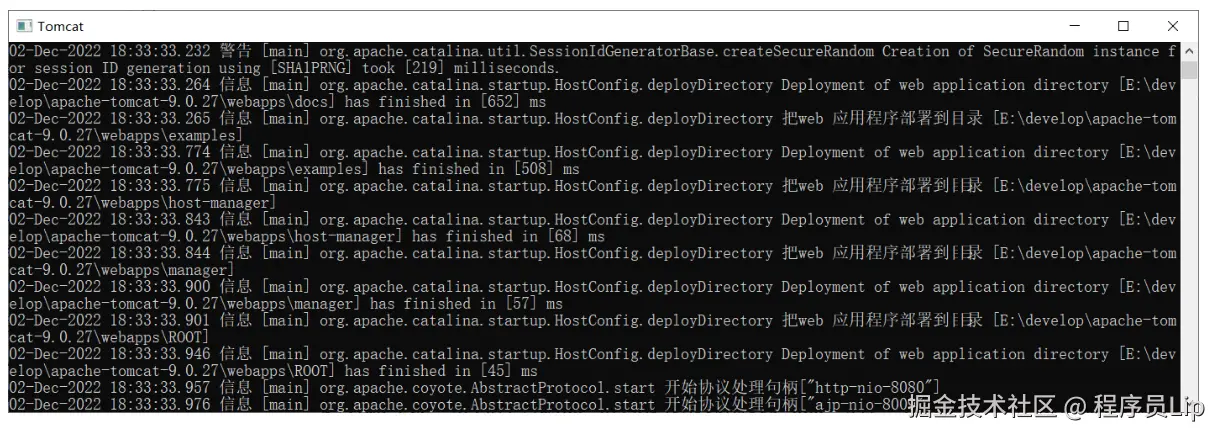Click the scrollbar up arrow
This screenshot has width=1221, height=437.
(x=1189, y=51)
